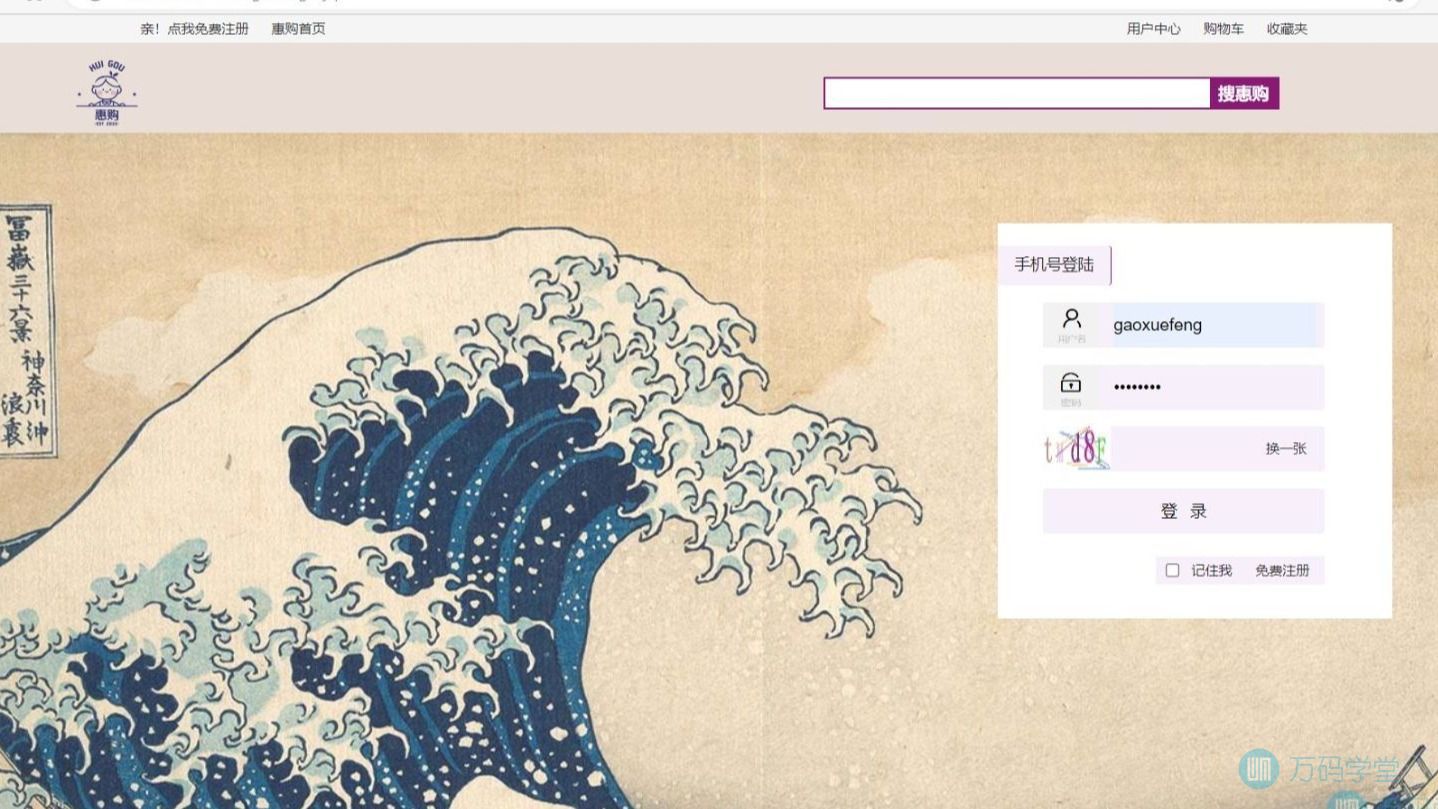The height and width of the screenshot is (809, 1438).
Task: Click the captcha code input field
Action: pyautogui.click(x=1184, y=449)
